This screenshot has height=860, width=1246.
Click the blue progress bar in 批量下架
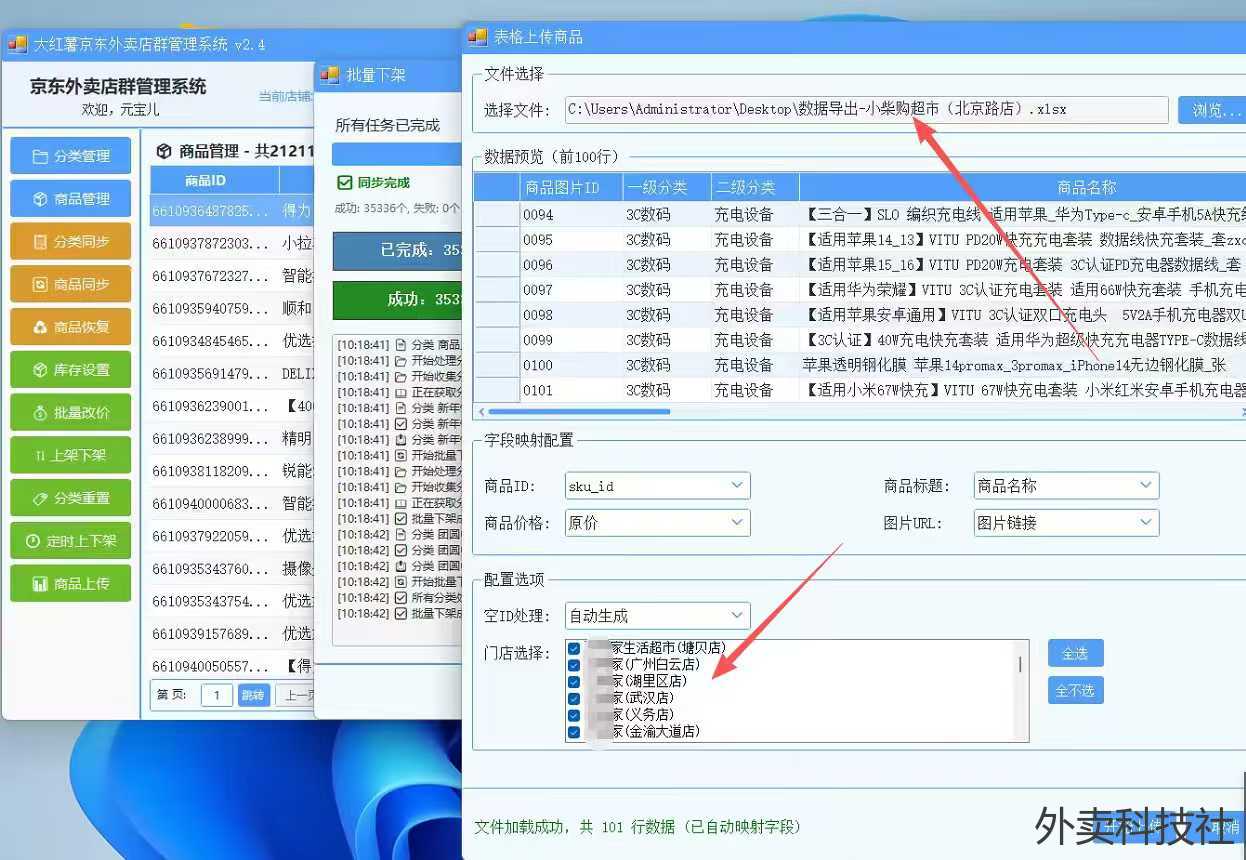396,154
